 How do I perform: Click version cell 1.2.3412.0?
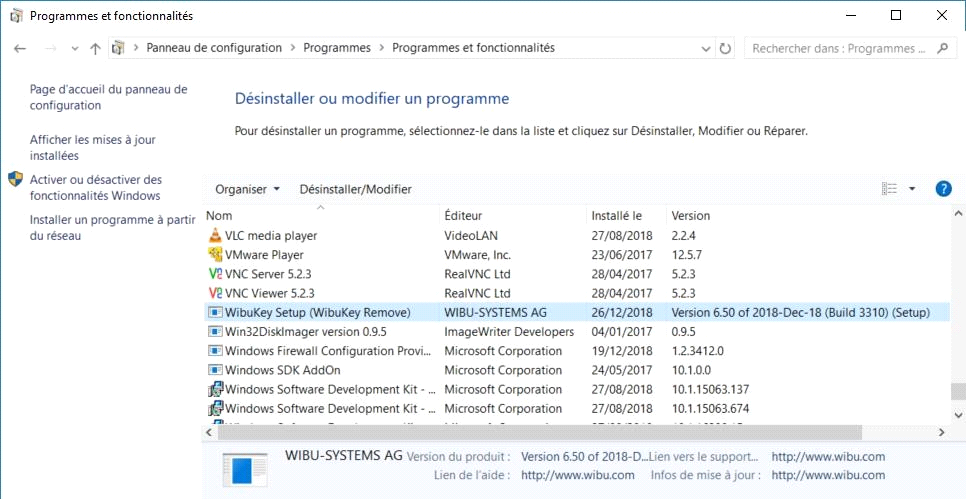tap(697, 351)
